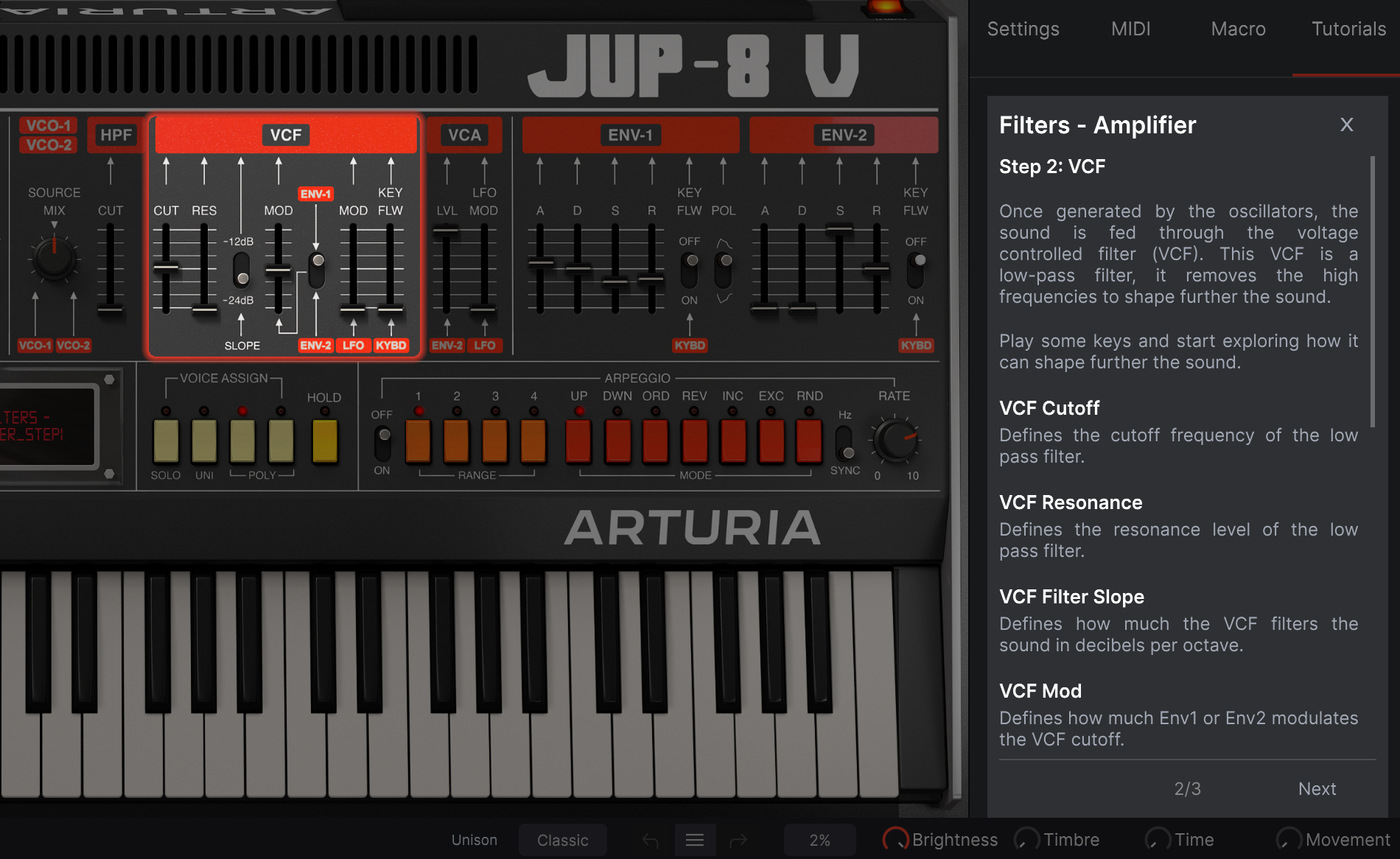Click the VCA LVL slider handle
This screenshot has width=1400, height=859.
446,231
